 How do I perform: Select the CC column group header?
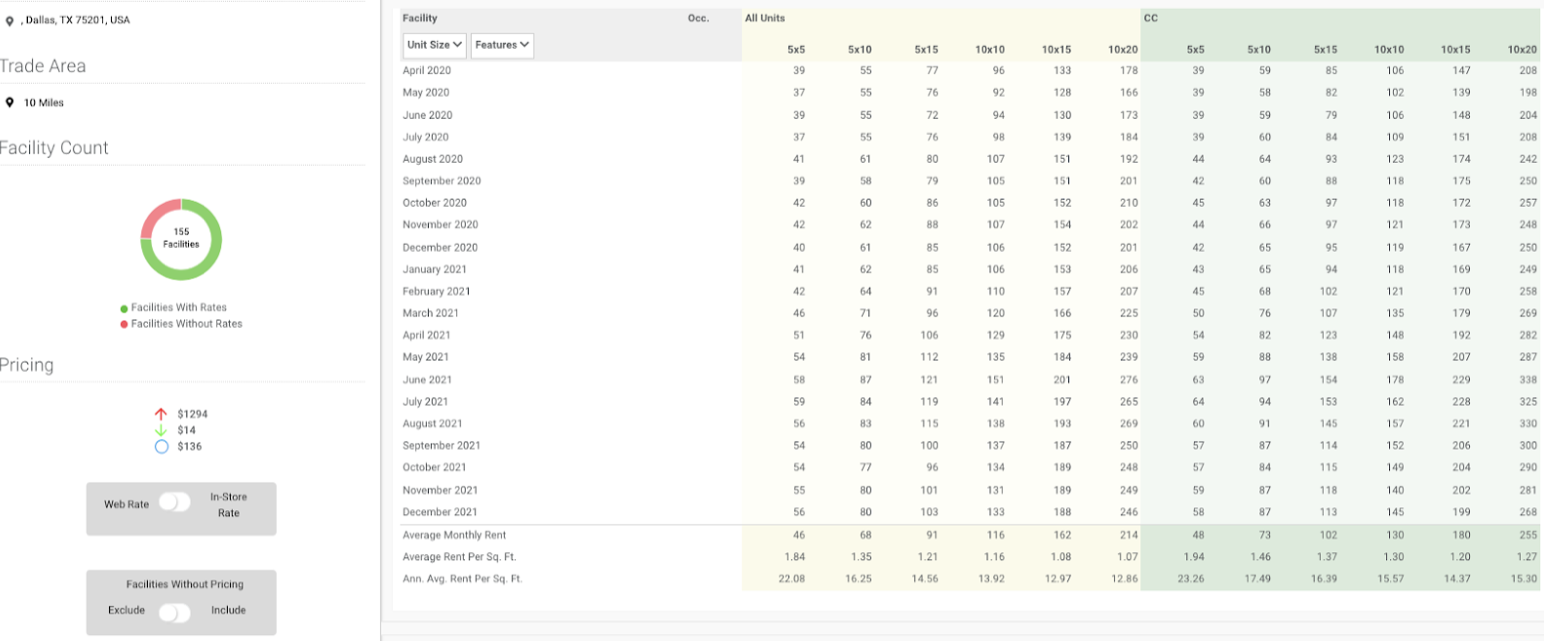pyautogui.click(x=1150, y=18)
